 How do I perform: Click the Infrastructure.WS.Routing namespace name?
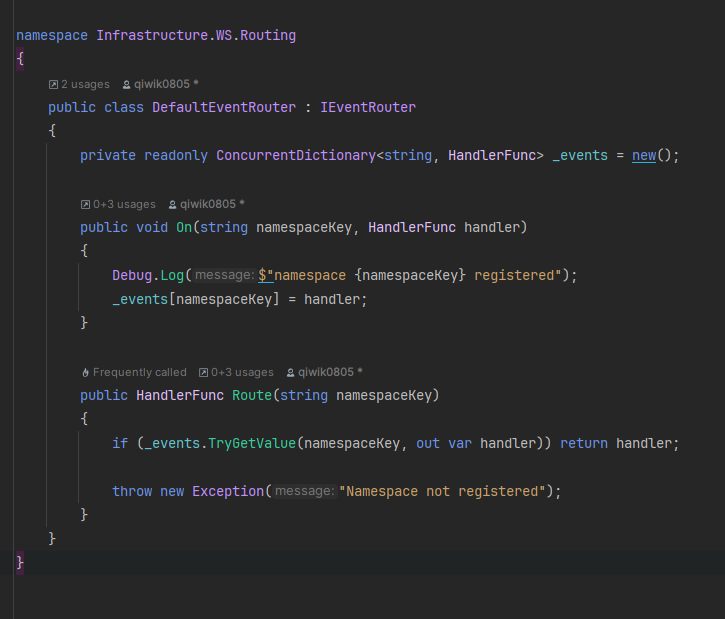pos(196,36)
